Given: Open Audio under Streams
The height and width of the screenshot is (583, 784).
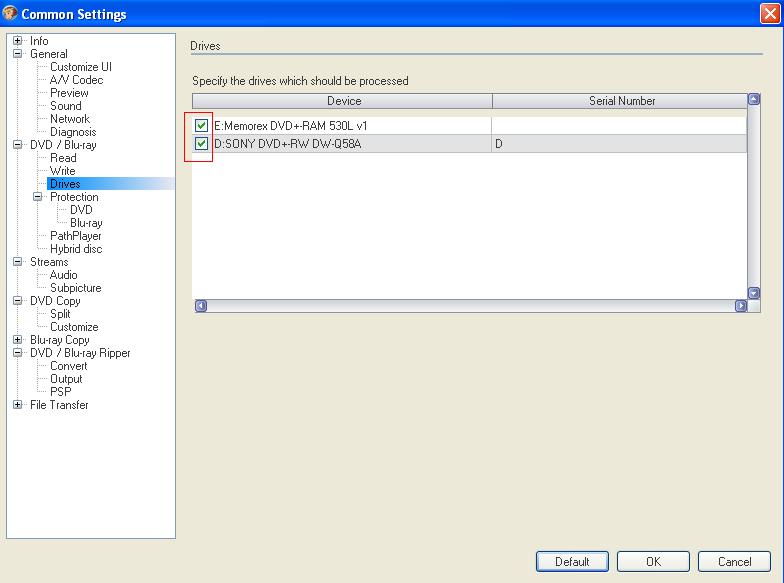Looking at the screenshot, I should click(x=64, y=274).
